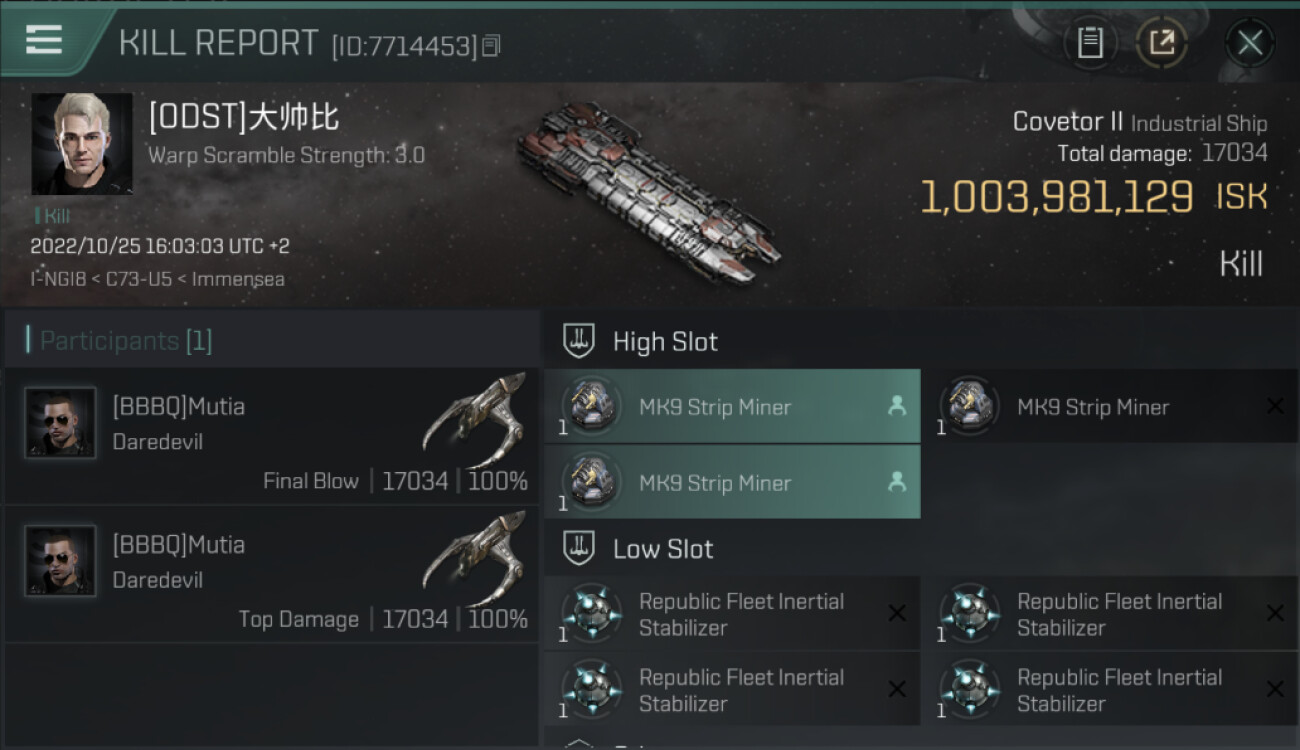Click the victim pilot portrait
The image size is (1300, 750).
point(82,144)
